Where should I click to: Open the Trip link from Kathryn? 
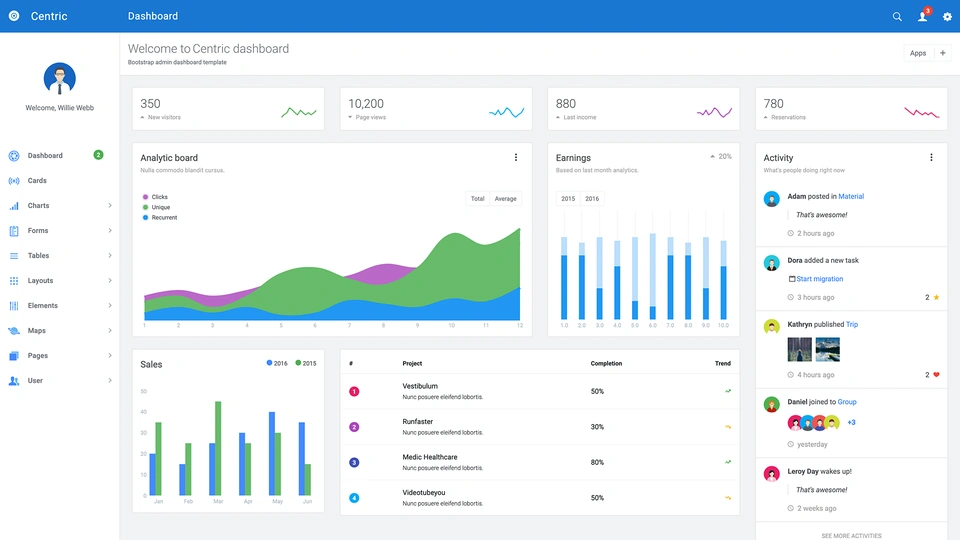pos(852,324)
